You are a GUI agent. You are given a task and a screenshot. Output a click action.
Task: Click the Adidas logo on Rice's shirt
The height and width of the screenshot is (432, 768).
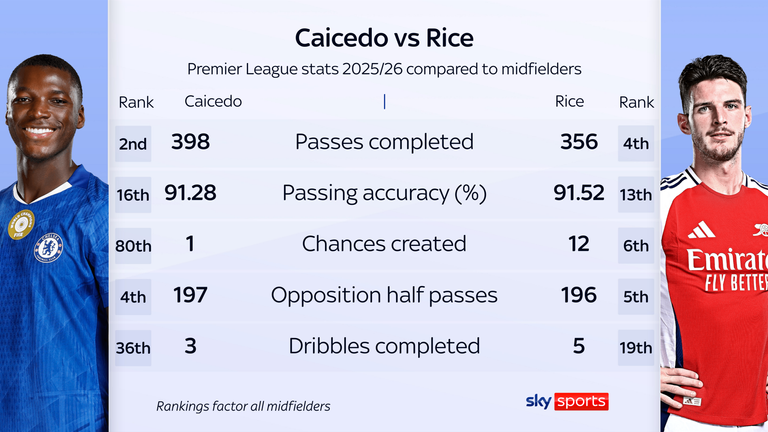tap(701, 230)
